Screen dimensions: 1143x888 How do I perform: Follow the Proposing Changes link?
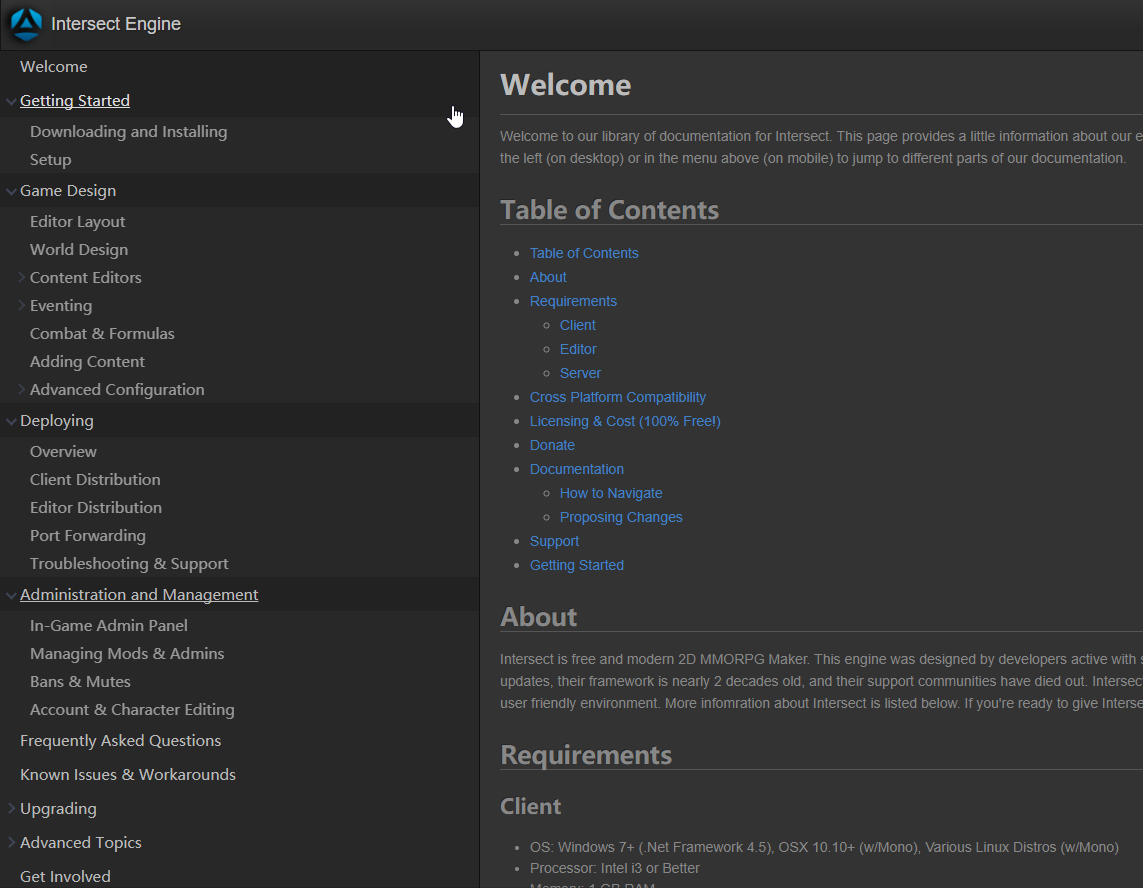click(621, 518)
